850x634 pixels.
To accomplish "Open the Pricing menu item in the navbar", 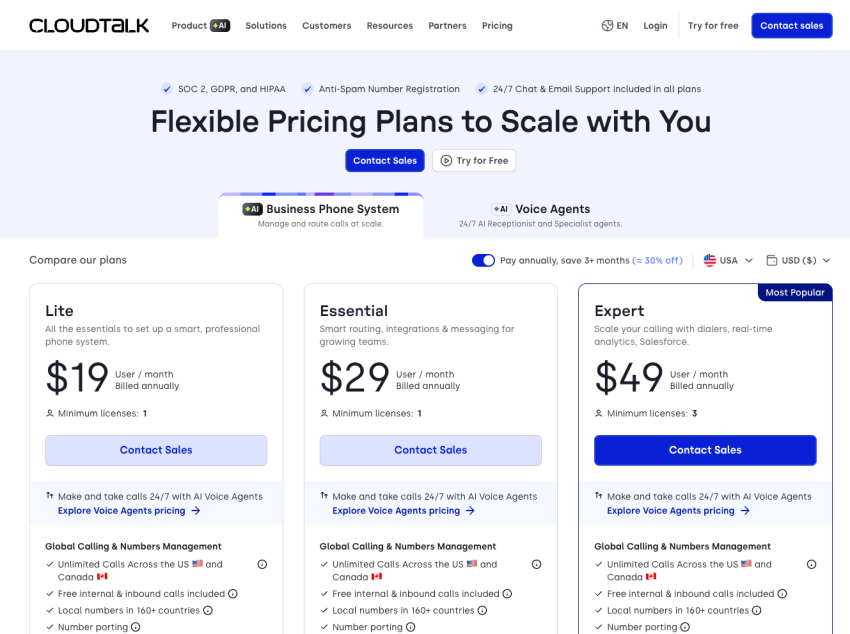I will point(497,25).
